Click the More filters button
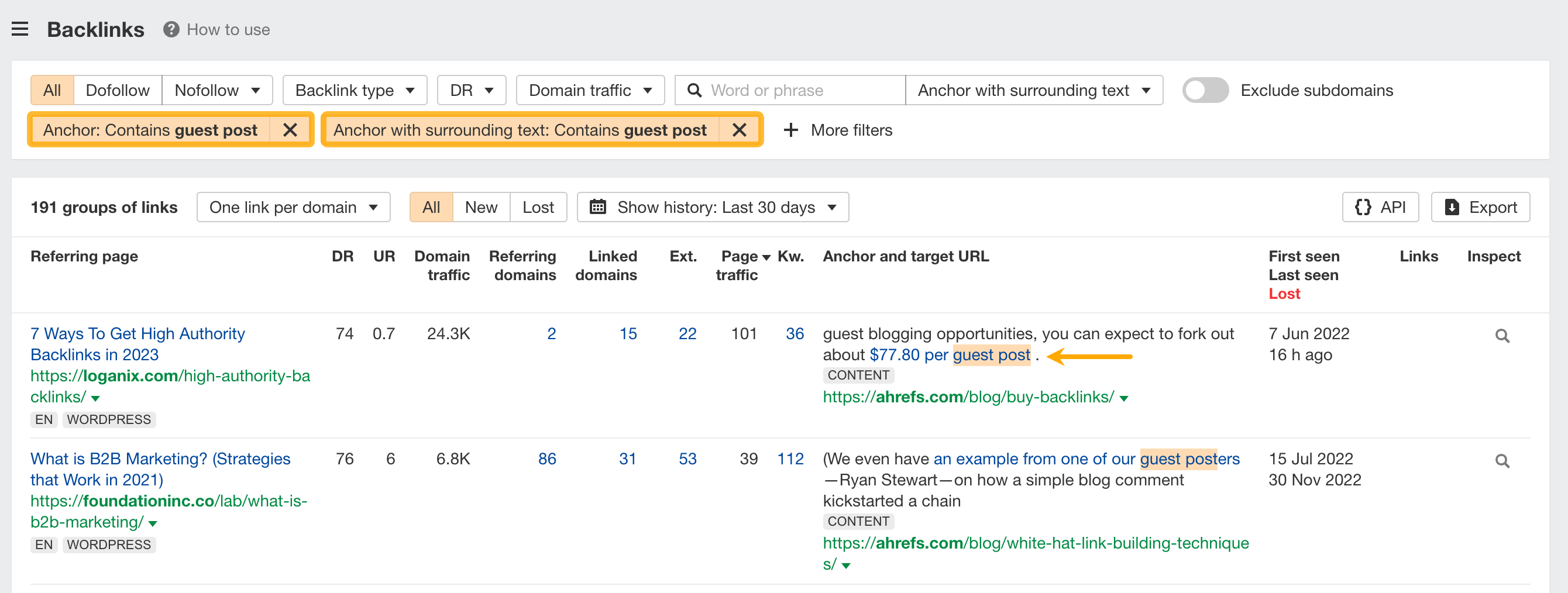 tap(838, 130)
